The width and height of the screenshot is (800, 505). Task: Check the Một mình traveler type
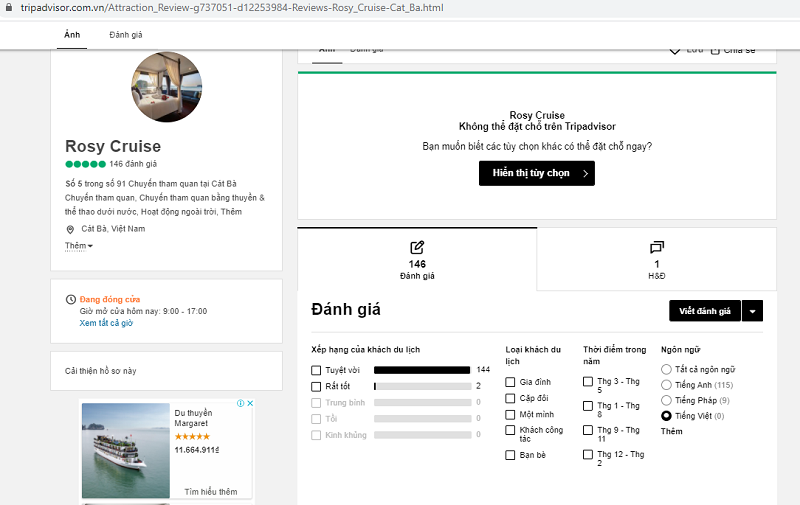pos(510,415)
